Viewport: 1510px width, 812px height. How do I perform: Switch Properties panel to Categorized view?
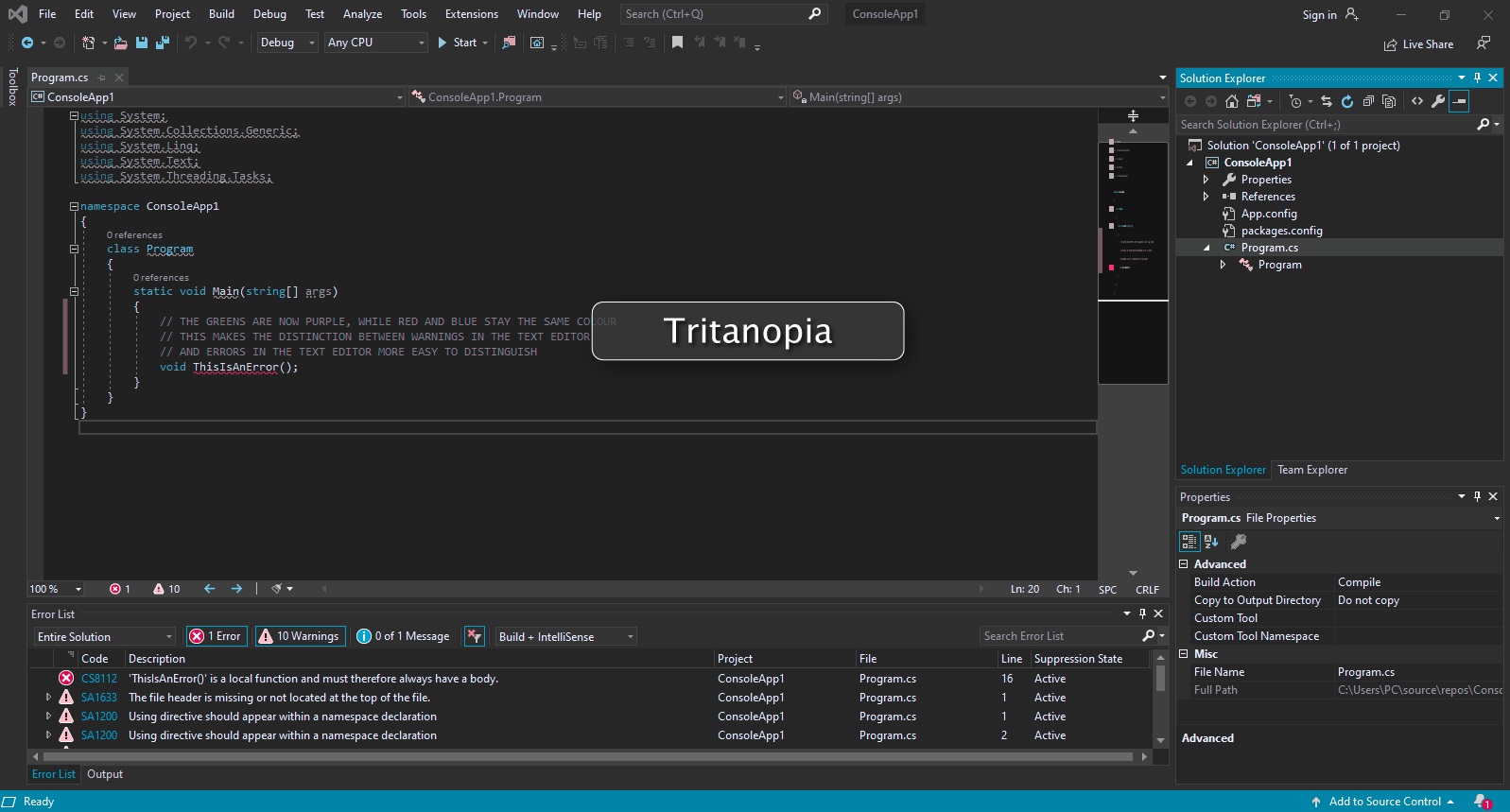click(x=1189, y=542)
